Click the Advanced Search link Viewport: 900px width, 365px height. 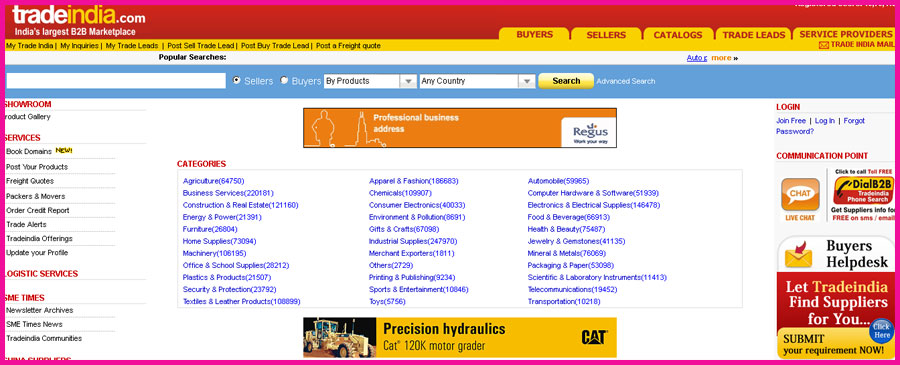(626, 81)
